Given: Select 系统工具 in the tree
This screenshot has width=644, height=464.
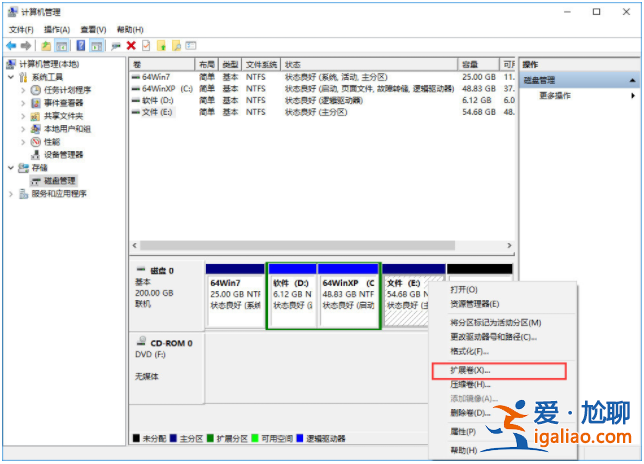Looking at the screenshot, I should pos(47,77).
